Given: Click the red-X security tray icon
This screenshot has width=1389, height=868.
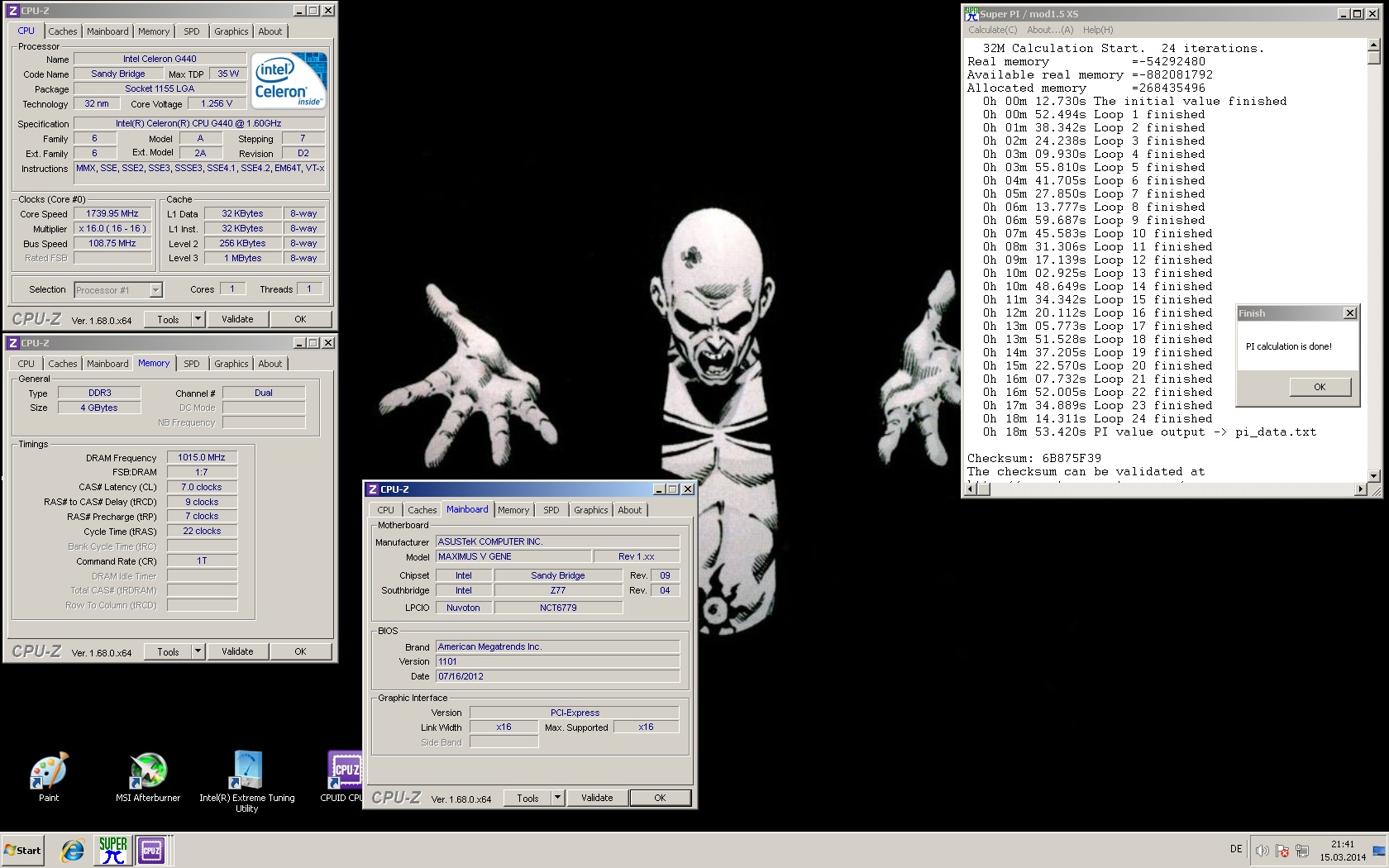Looking at the screenshot, I should pos(1282,851).
